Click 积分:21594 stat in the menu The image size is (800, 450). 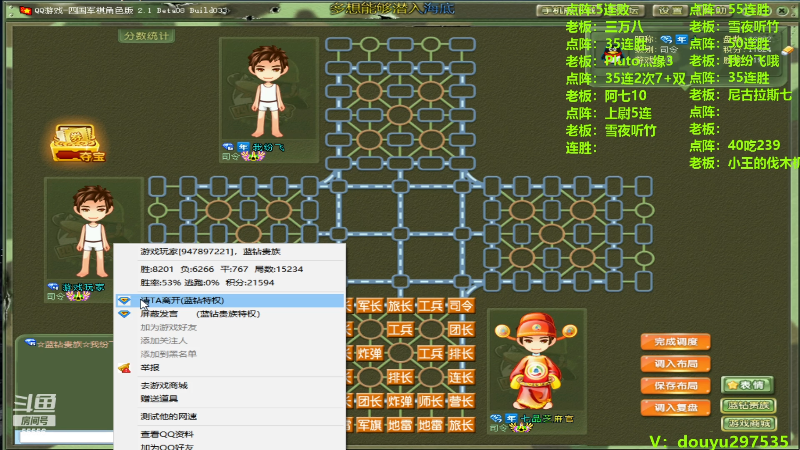(x=252, y=282)
